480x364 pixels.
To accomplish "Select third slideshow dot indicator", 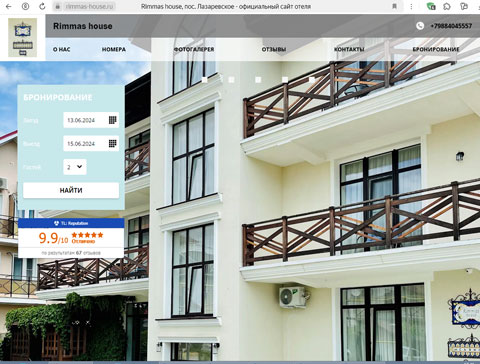I will click(258, 80).
